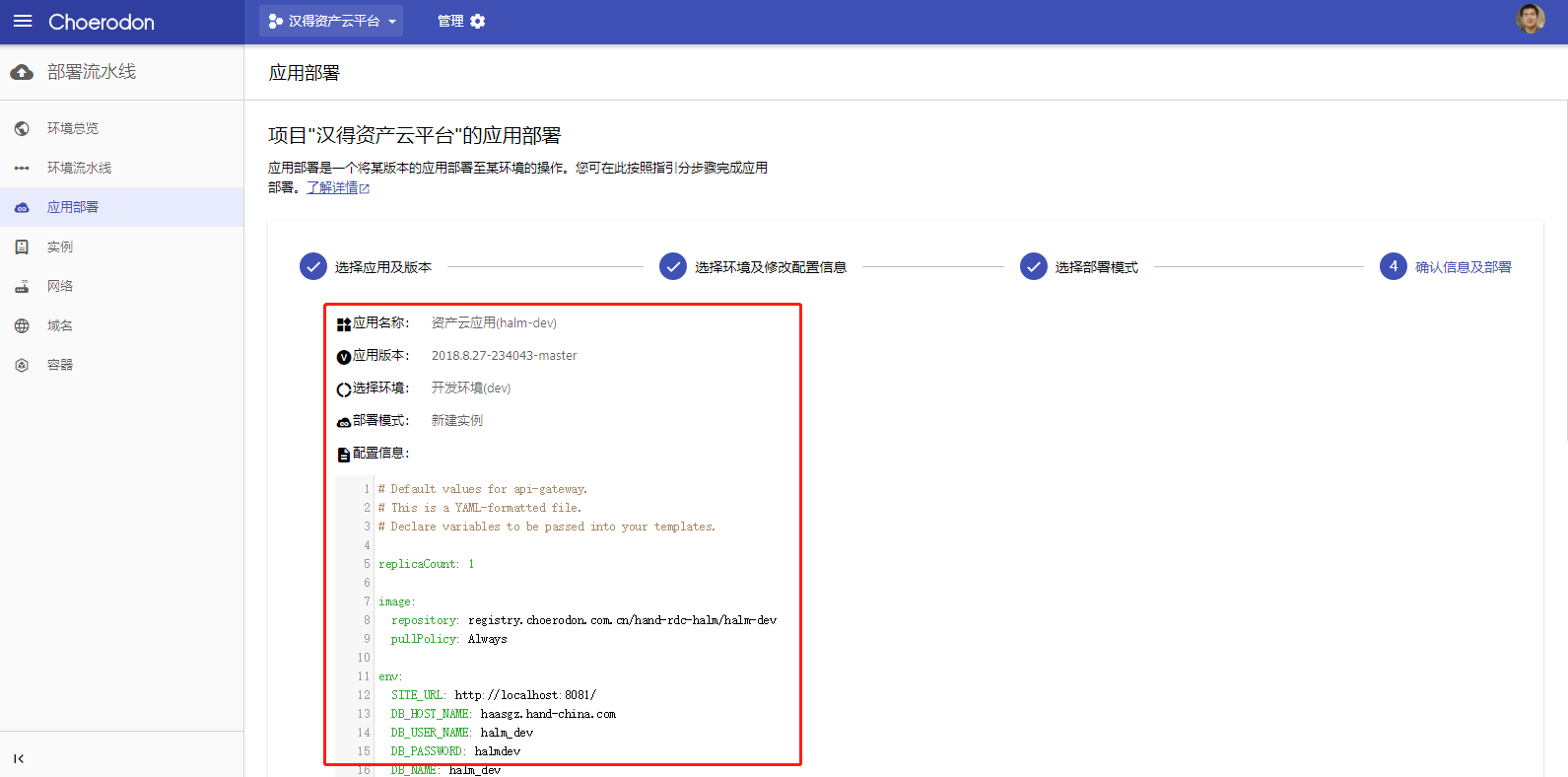Viewport: 1568px width, 777px height.
Task: Click the project icon before 汉得资产云平台
Action: [276, 21]
